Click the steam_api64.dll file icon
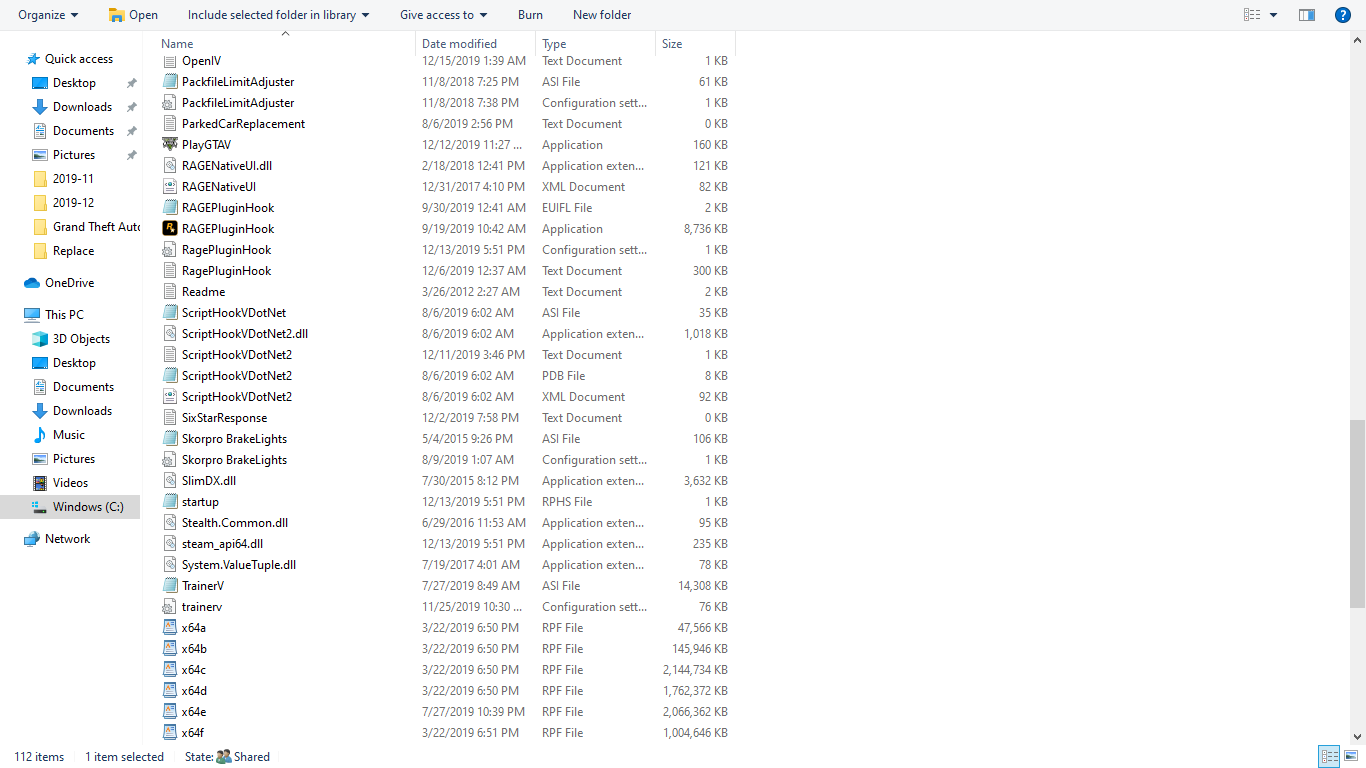The width and height of the screenshot is (1366, 768). coord(170,544)
